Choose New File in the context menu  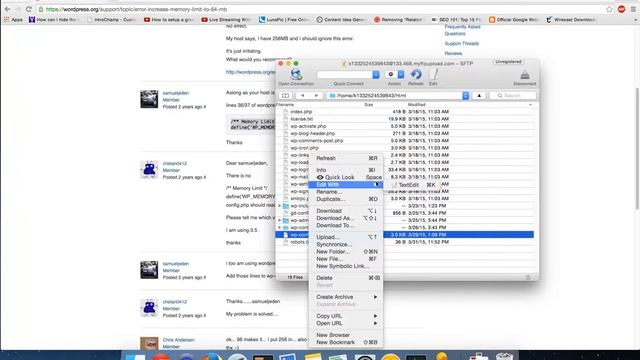(346, 259)
